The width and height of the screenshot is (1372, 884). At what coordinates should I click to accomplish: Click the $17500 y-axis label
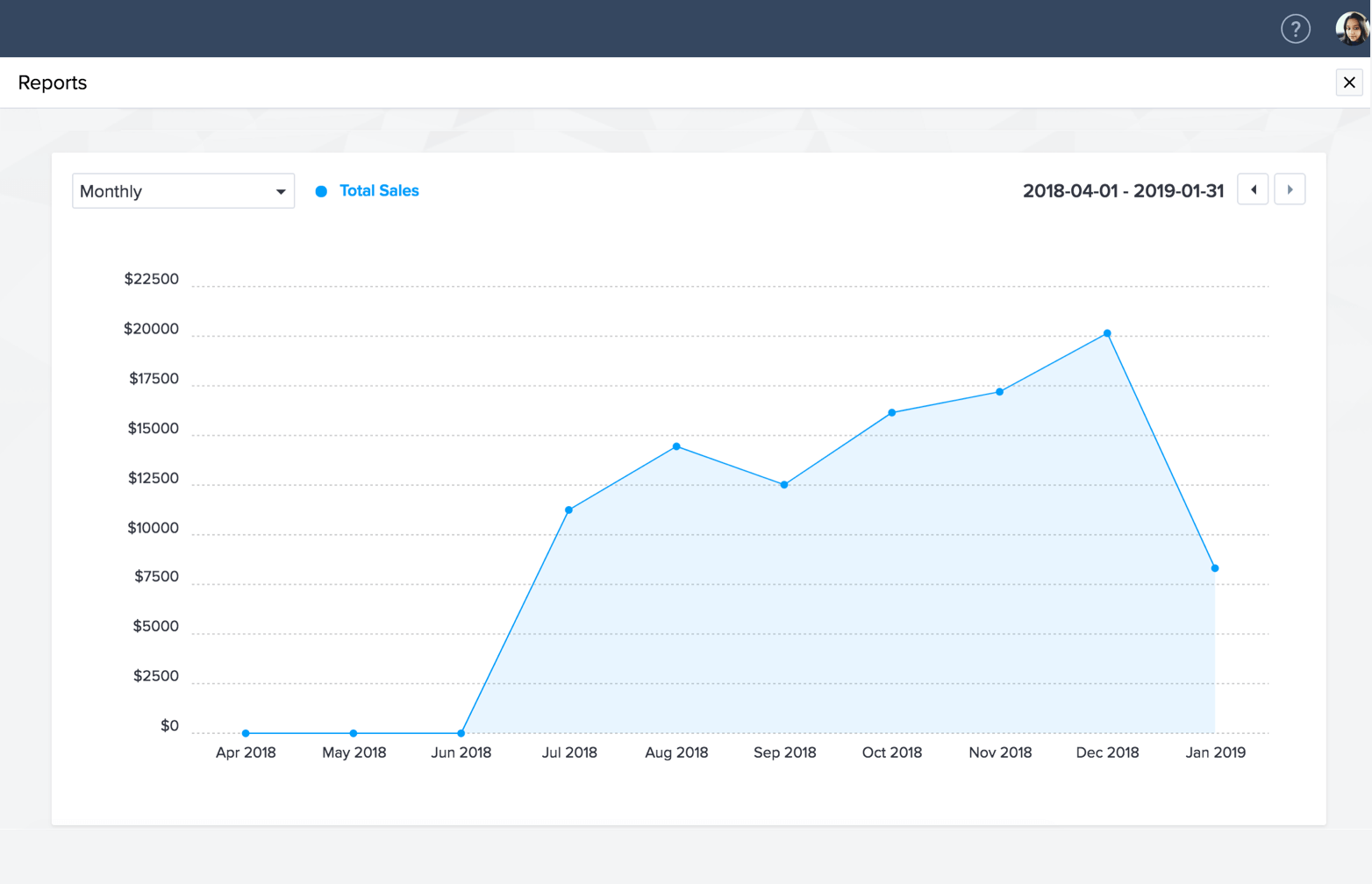(x=154, y=379)
